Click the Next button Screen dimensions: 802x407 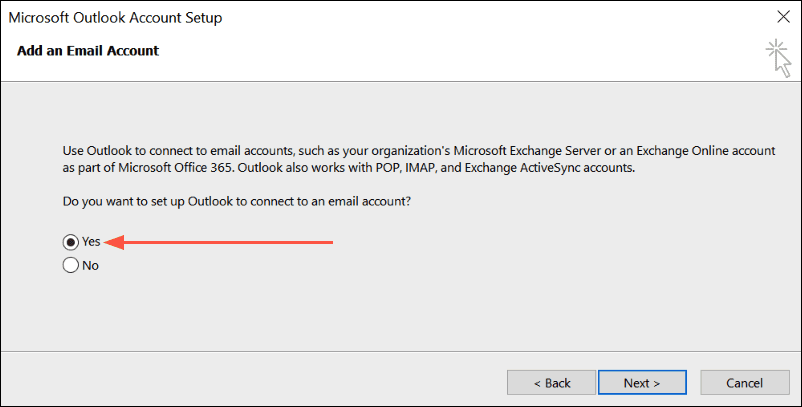pos(642,383)
